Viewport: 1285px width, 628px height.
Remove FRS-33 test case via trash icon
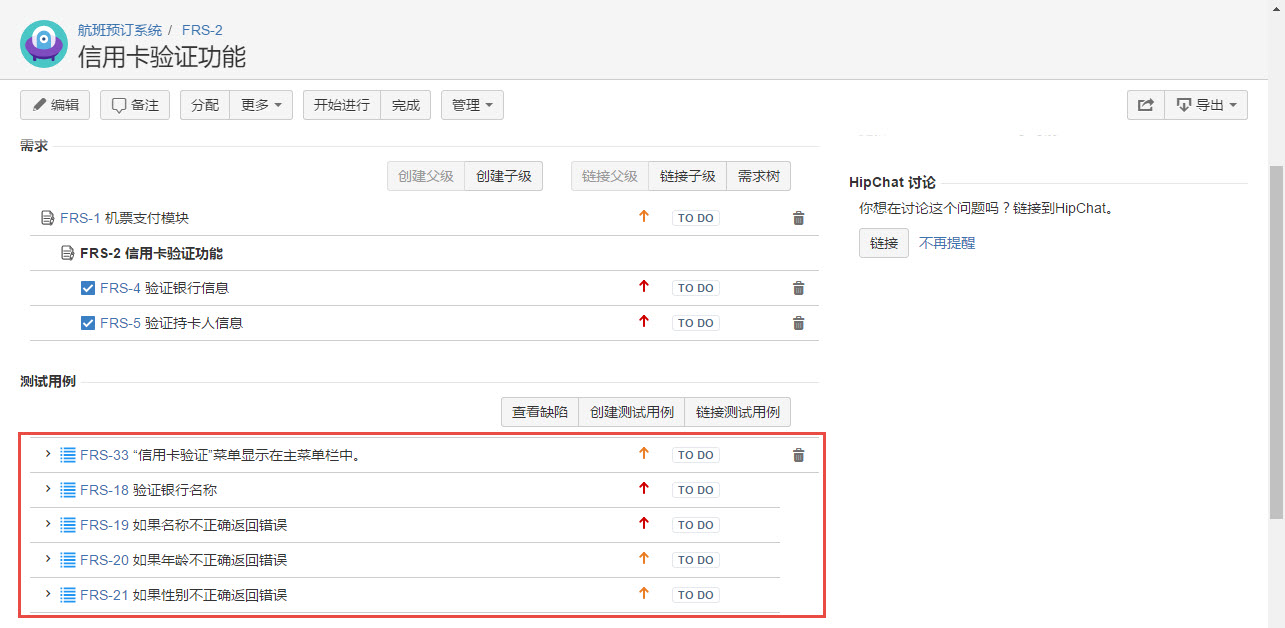pyautogui.click(x=798, y=455)
